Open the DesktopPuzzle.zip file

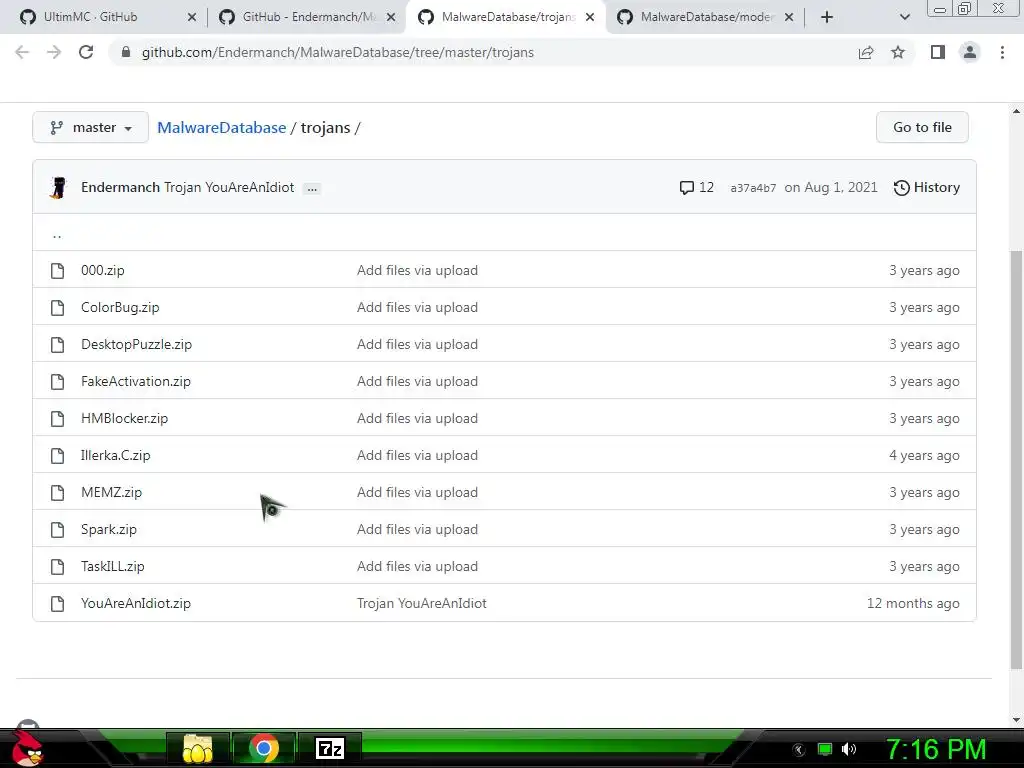tap(136, 344)
